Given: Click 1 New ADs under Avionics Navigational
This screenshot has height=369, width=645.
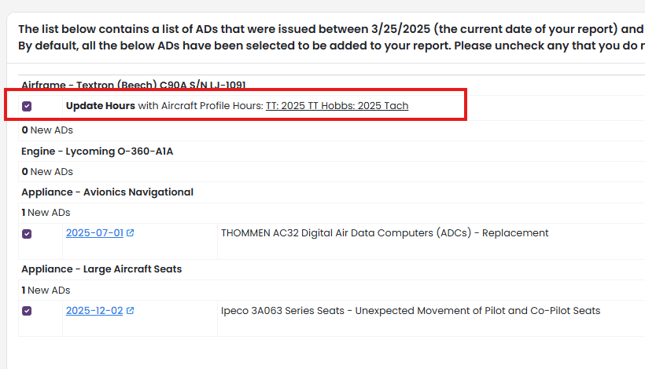Looking at the screenshot, I should pos(46,213).
